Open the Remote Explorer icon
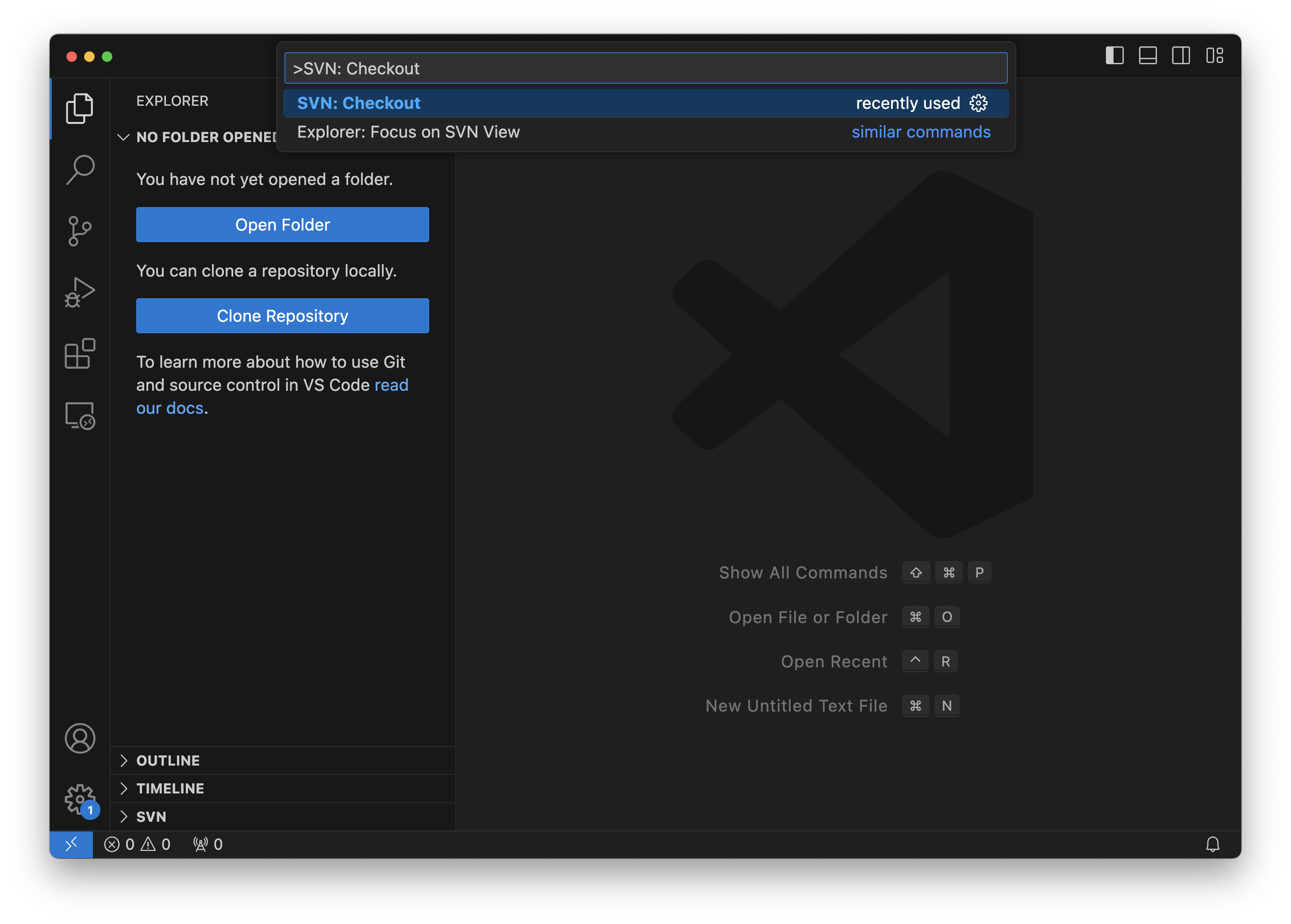Image resolution: width=1291 pixels, height=924 pixels. coord(79,416)
